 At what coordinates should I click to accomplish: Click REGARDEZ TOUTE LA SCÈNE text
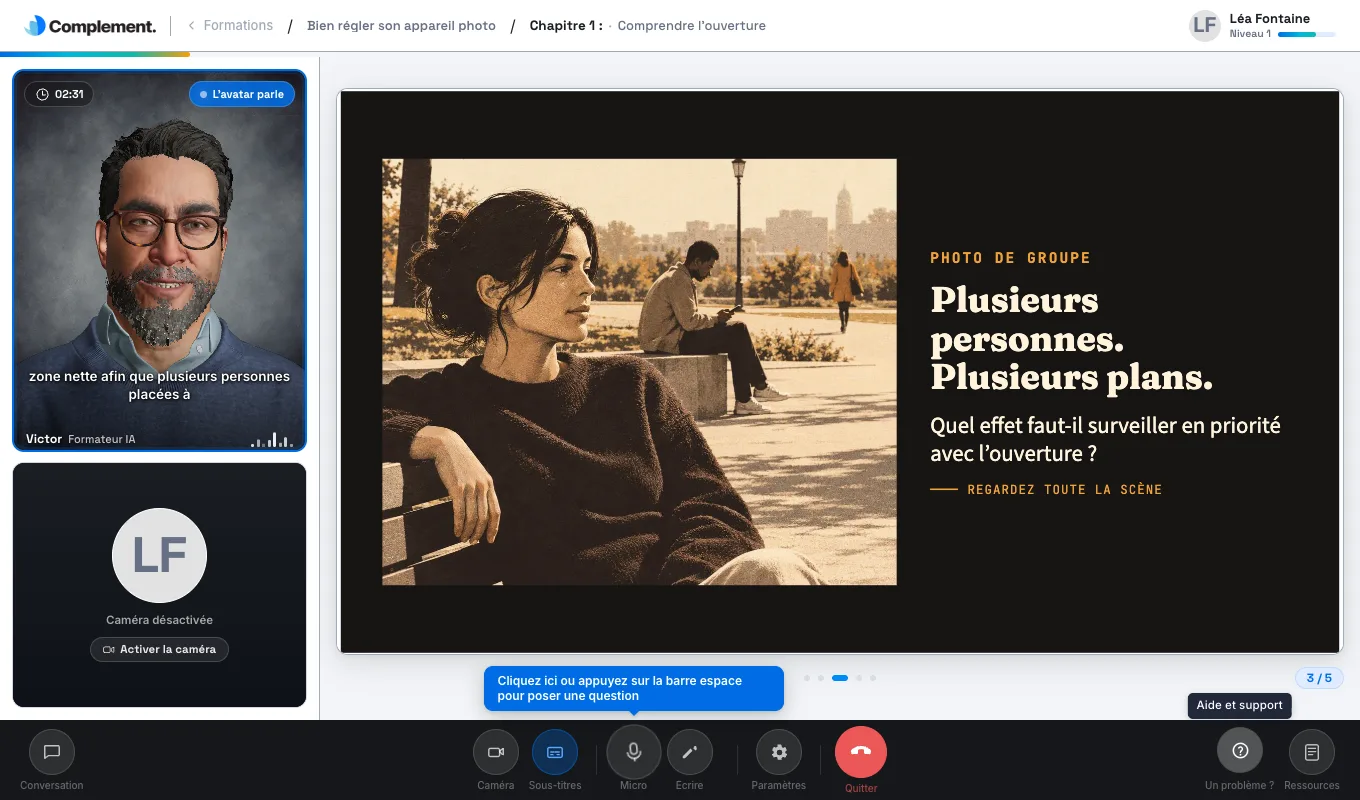tap(1064, 490)
